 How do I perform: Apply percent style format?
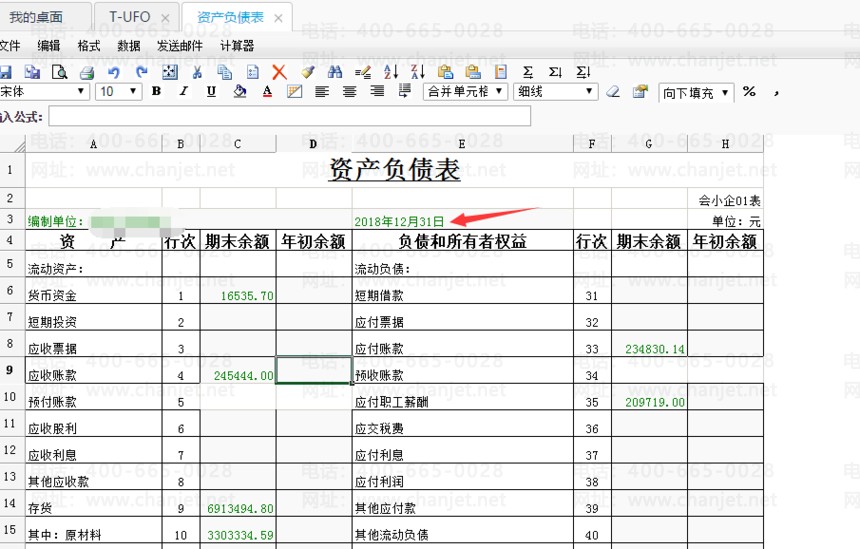[x=749, y=92]
